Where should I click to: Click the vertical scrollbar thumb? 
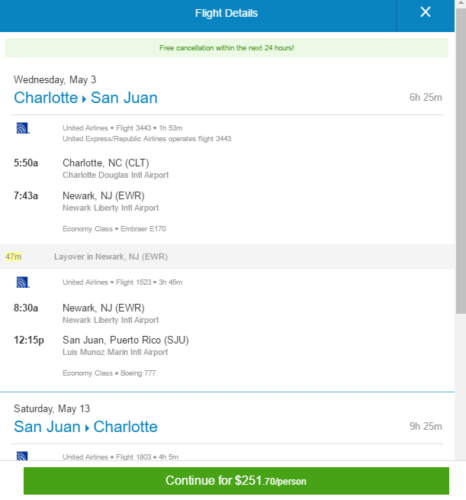pyautogui.click(x=461, y=160)
